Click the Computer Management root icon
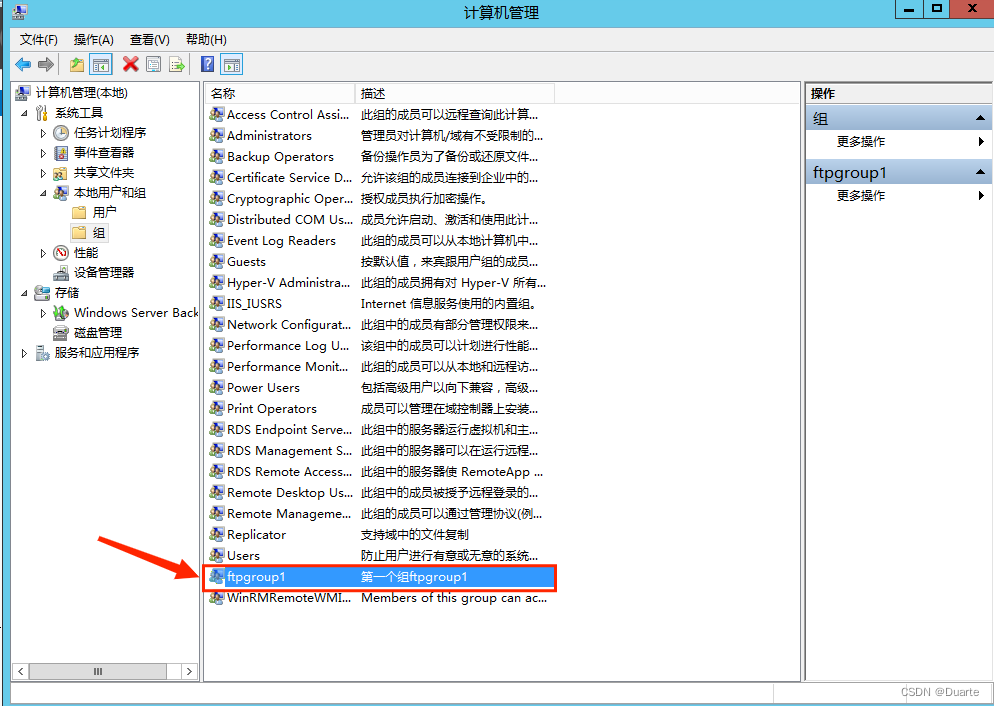994x706 pixels. coord(23,93)
